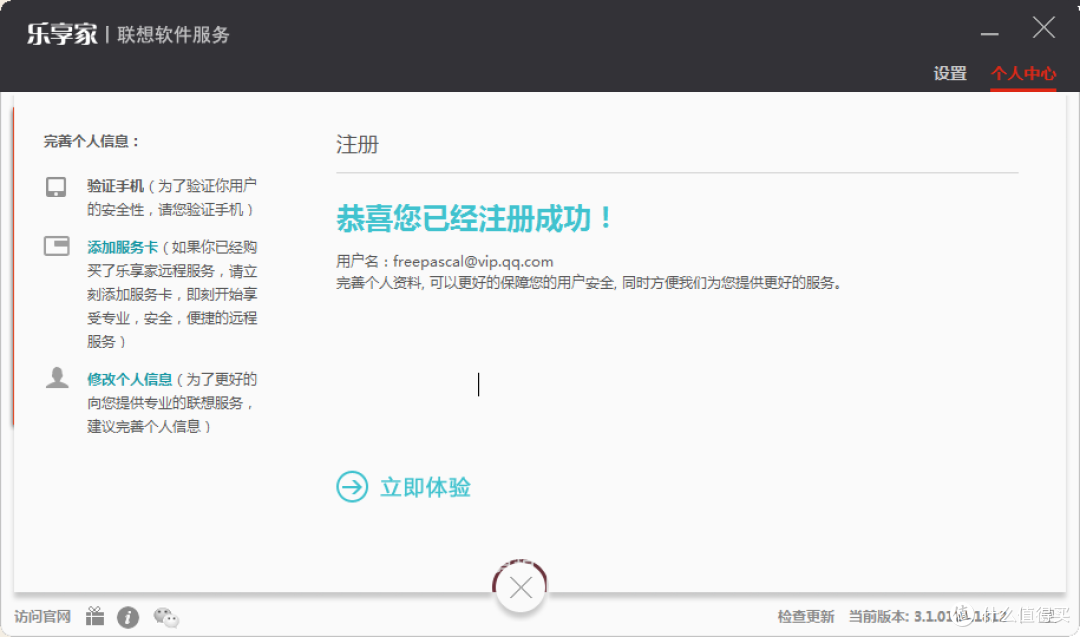This screenshot has width=1080, height=637.
Task: Minimize the 乐享家 window
Action: 990,33
